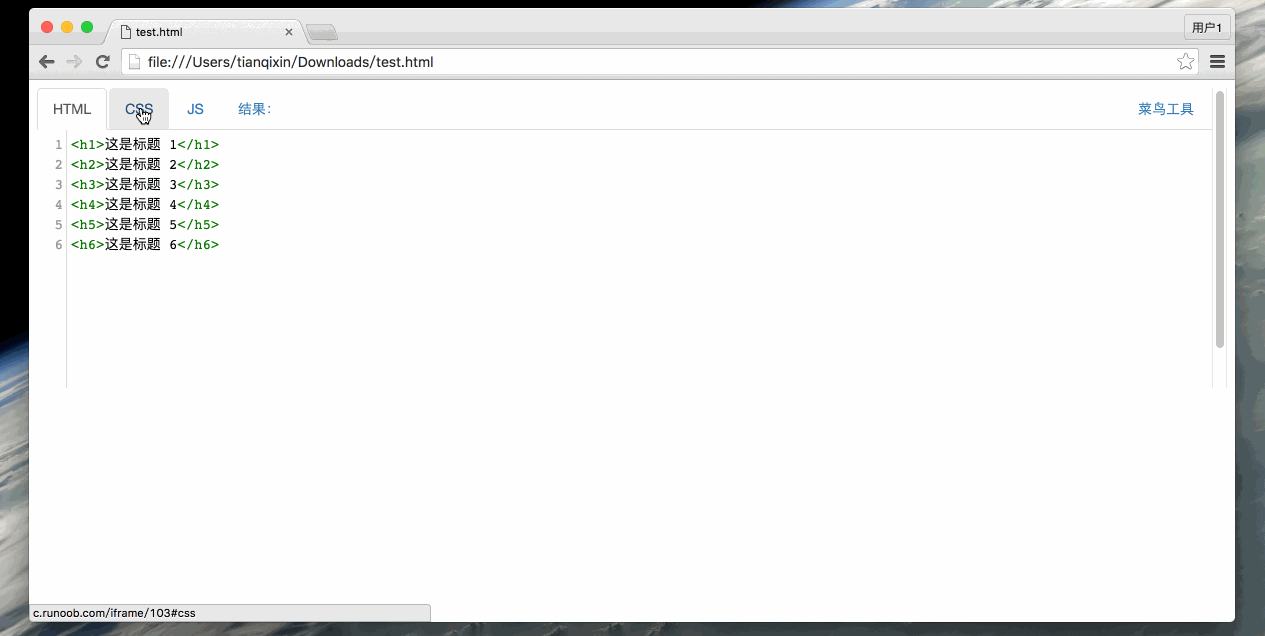Click the page file icon in address bar
The height and width of the screenshot is (636, 1265).
[x=134, y=62]
